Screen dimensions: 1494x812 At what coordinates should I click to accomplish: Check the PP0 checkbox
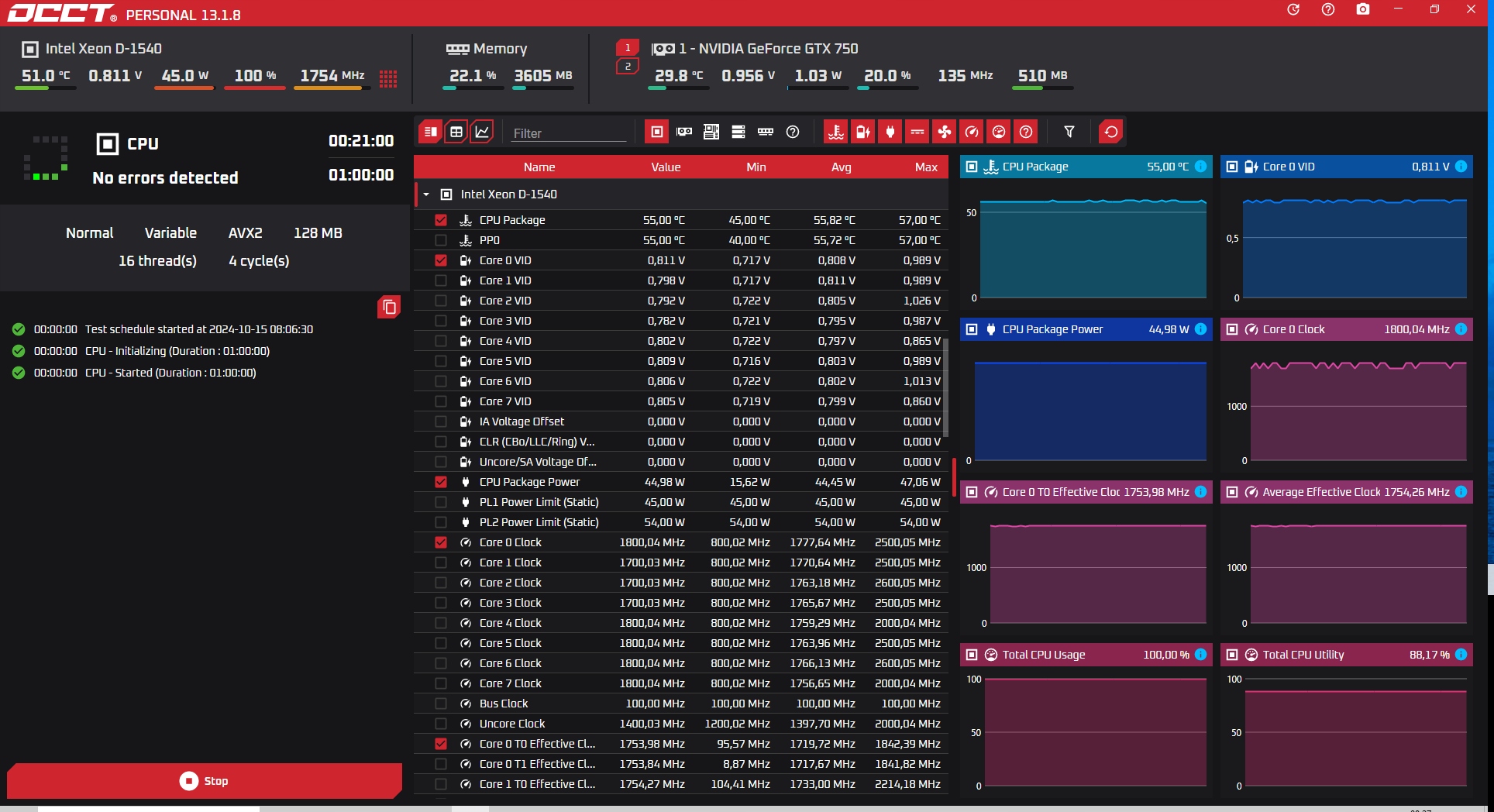[441, 240]
